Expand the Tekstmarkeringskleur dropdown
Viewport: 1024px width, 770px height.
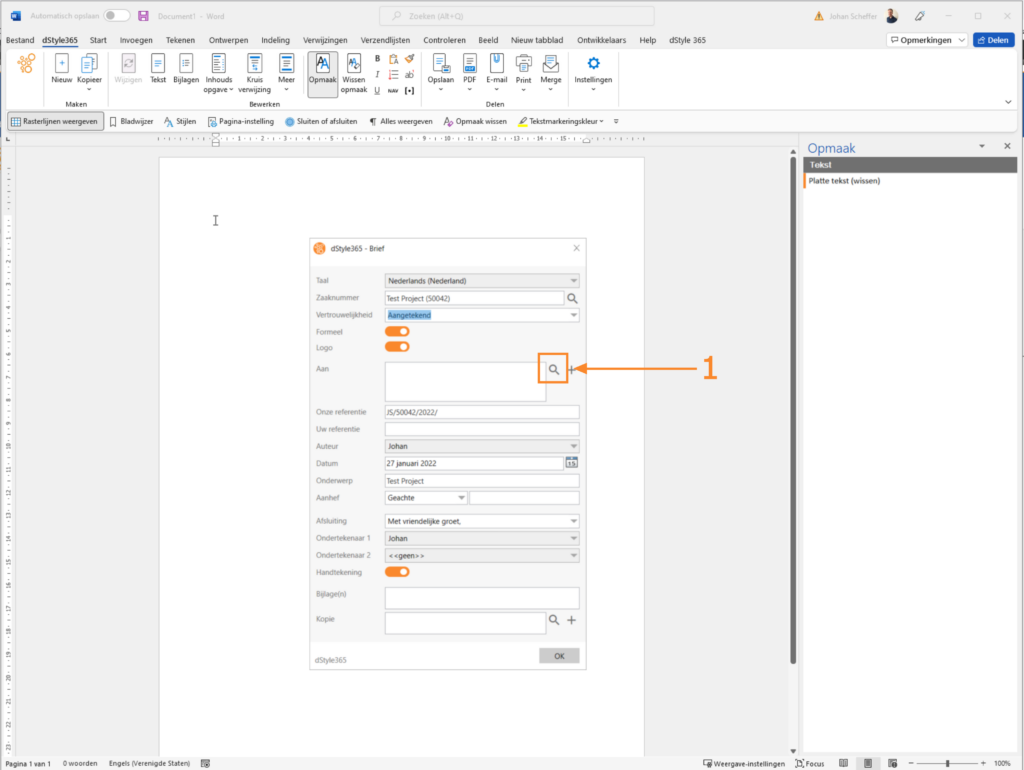click(x=601, y=121)
